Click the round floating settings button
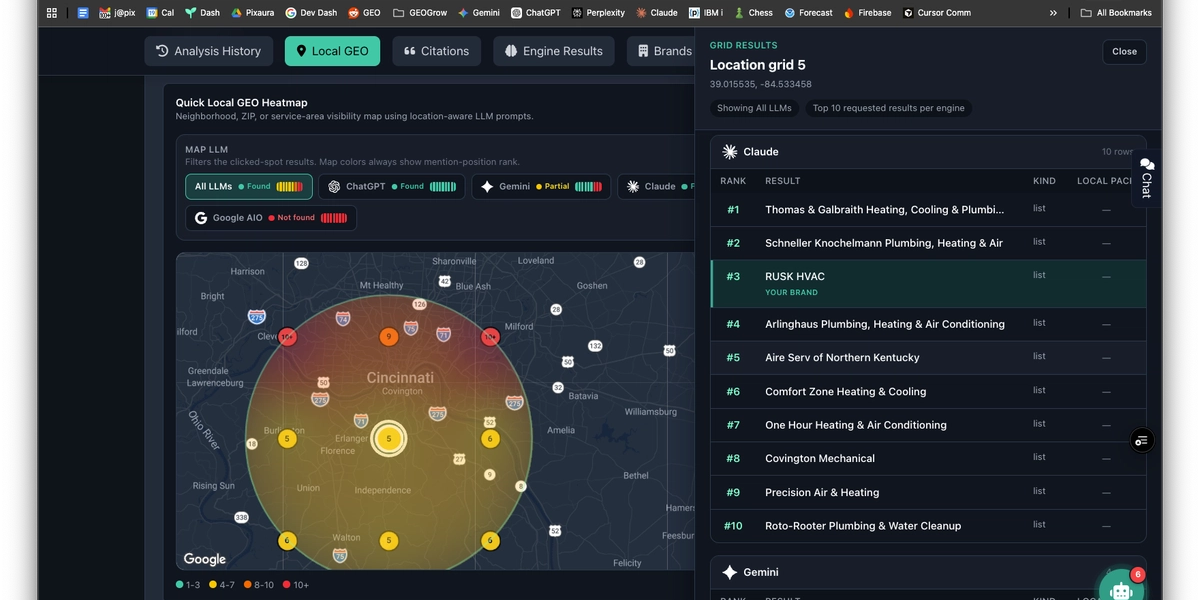The width and height of the screenshot is (1200, 600). click(x=1142, y=440)
